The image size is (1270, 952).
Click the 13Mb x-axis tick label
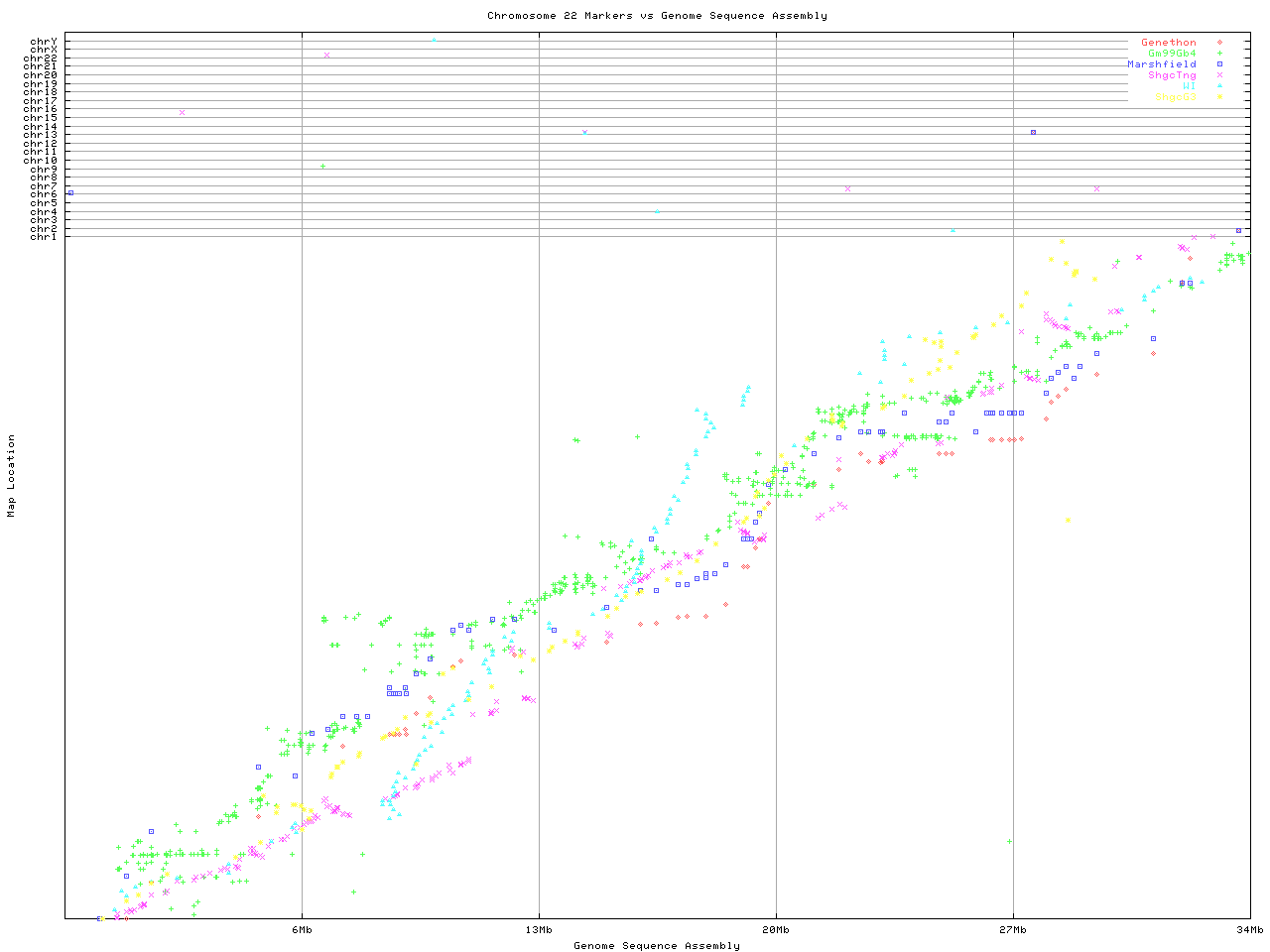(539, 930)
